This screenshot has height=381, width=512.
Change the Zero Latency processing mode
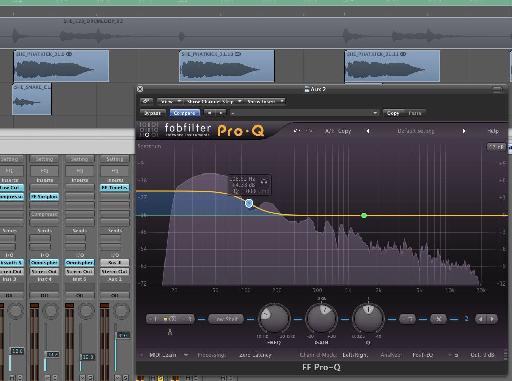tap(255, 355)
